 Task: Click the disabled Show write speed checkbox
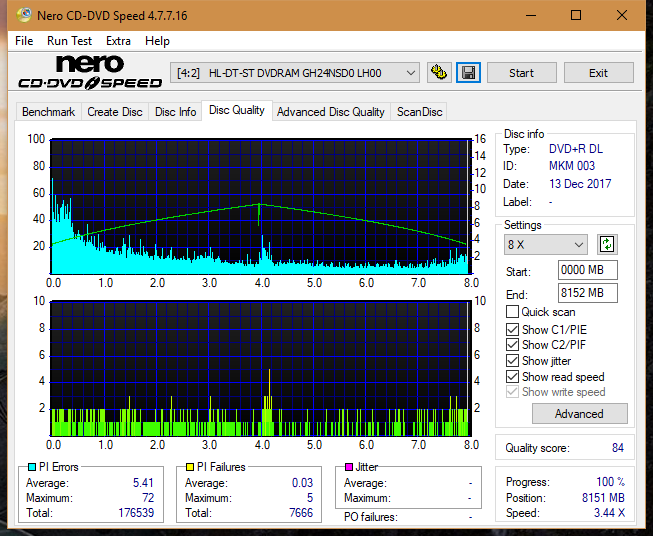point(512,392)
